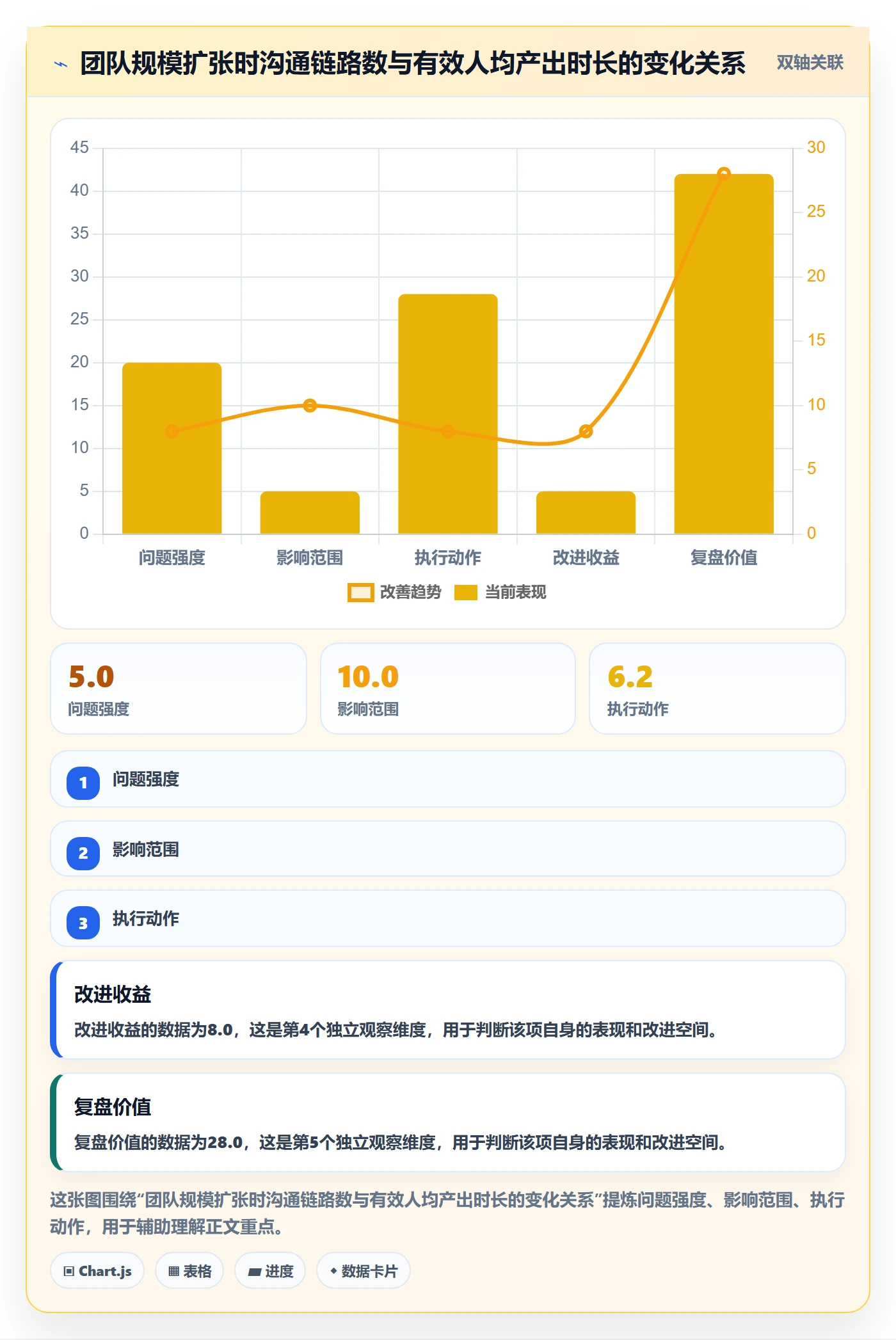This screenshot has height=1340, width=896.
Task: Click the 25 tick on the right orange axis
Action: tap(816, 212)
